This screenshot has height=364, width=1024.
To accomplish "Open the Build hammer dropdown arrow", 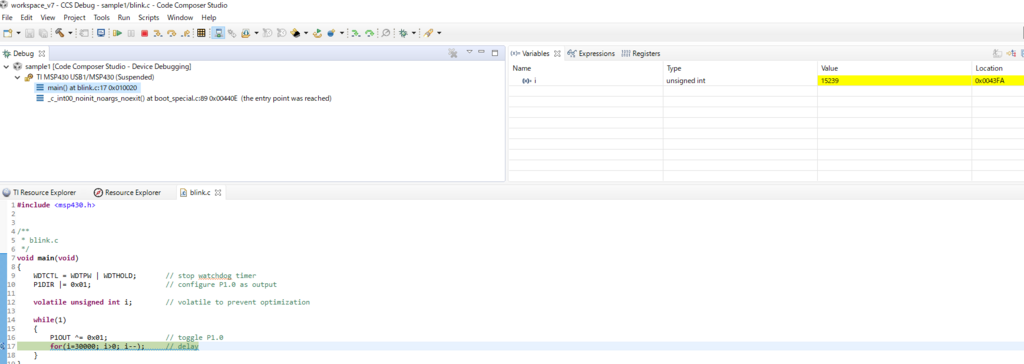I will [x=70, y=33].
